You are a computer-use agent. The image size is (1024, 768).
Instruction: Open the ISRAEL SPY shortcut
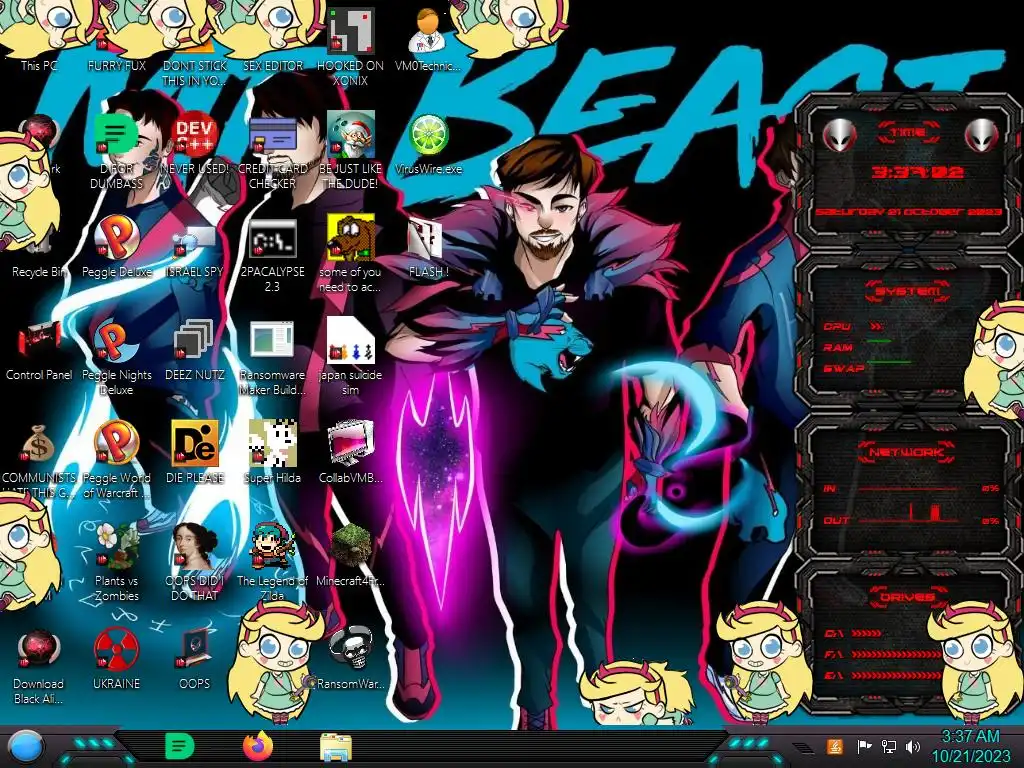(194, 251)
